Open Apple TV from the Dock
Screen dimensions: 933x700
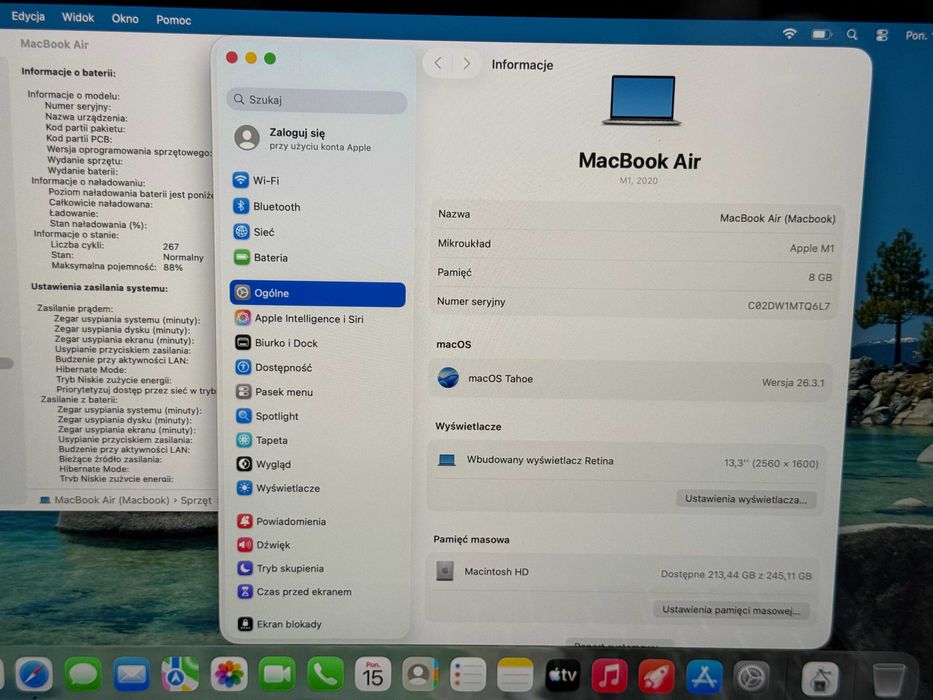[562, 676]
